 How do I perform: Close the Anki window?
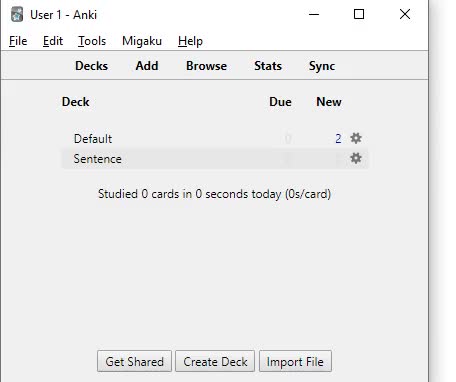coord(405,14)
